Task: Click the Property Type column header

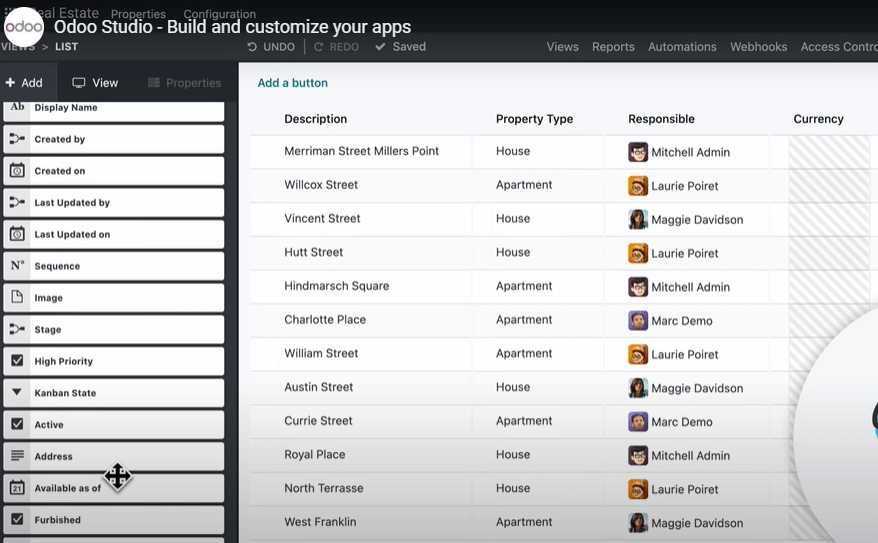Action: pos(534,119)
